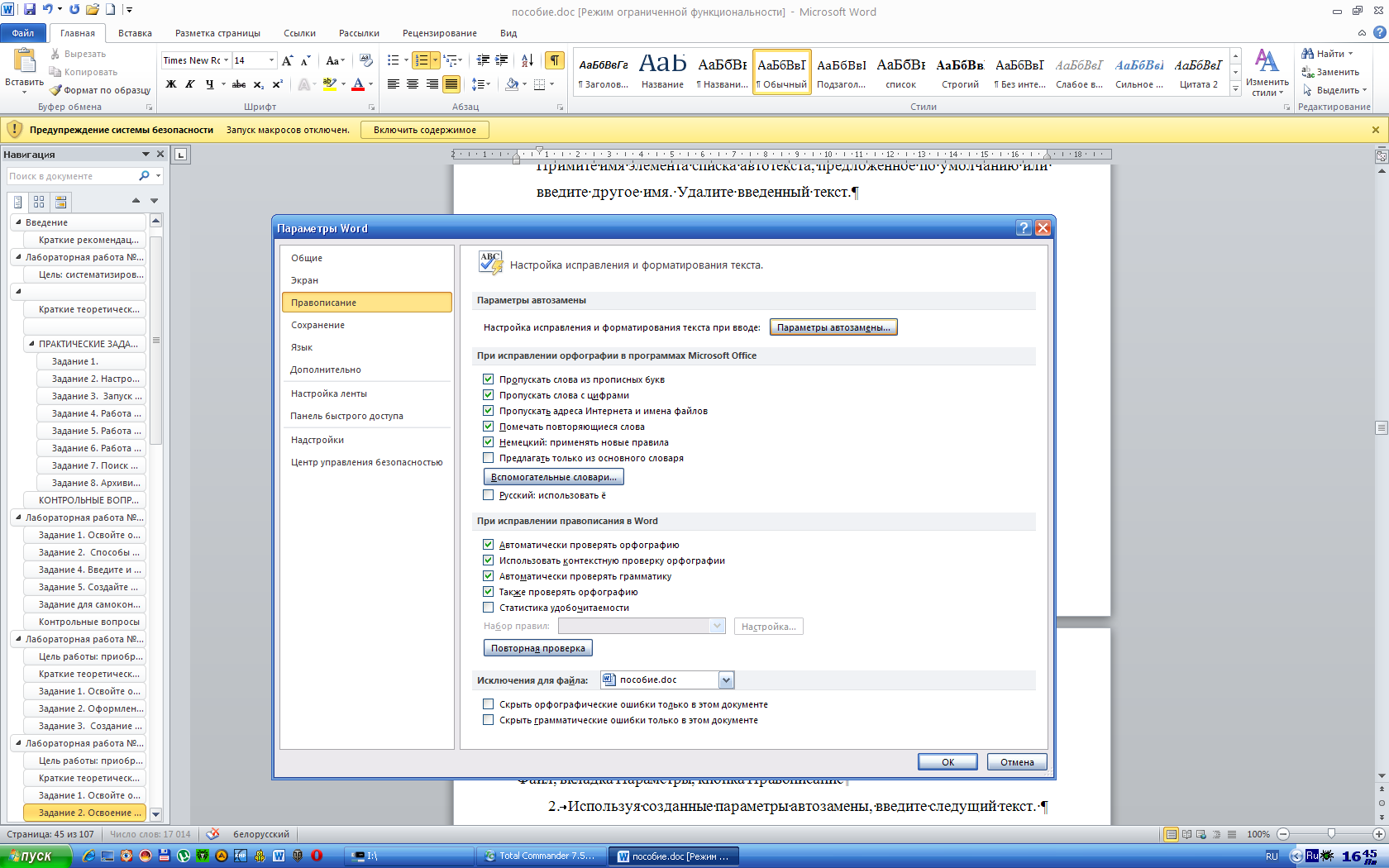Expand the styles gallery more button
Screen dimensions: 1389x868
pyautogui.click(x=1235, y=89)
